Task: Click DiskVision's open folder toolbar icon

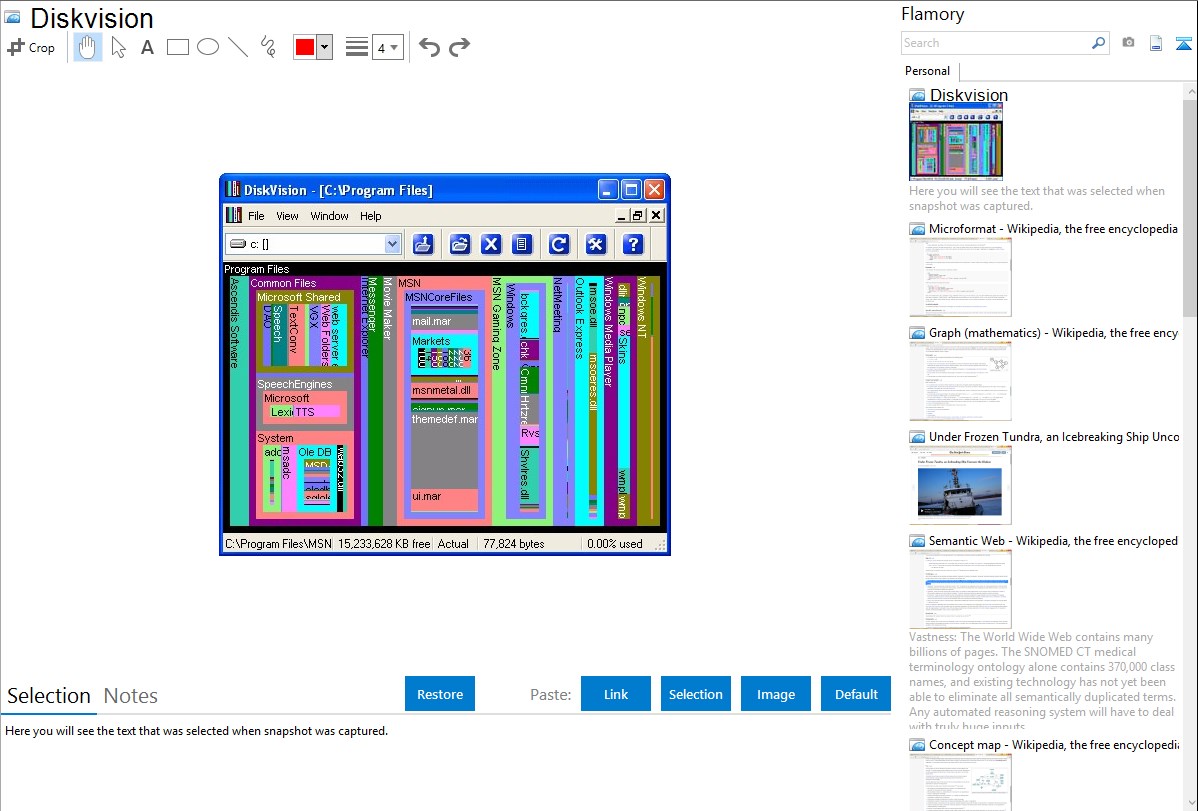Action: (x=460, y=244)
